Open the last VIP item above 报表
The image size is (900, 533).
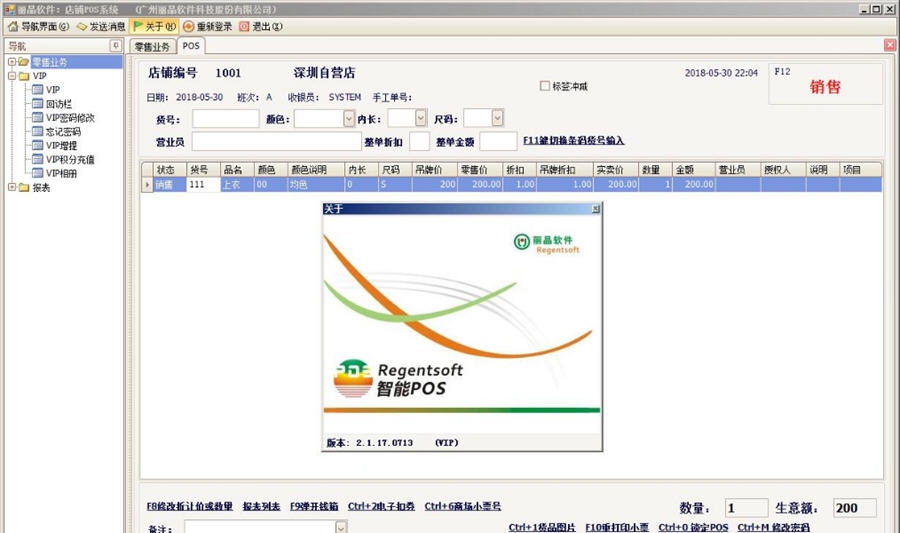click(61, 173)
